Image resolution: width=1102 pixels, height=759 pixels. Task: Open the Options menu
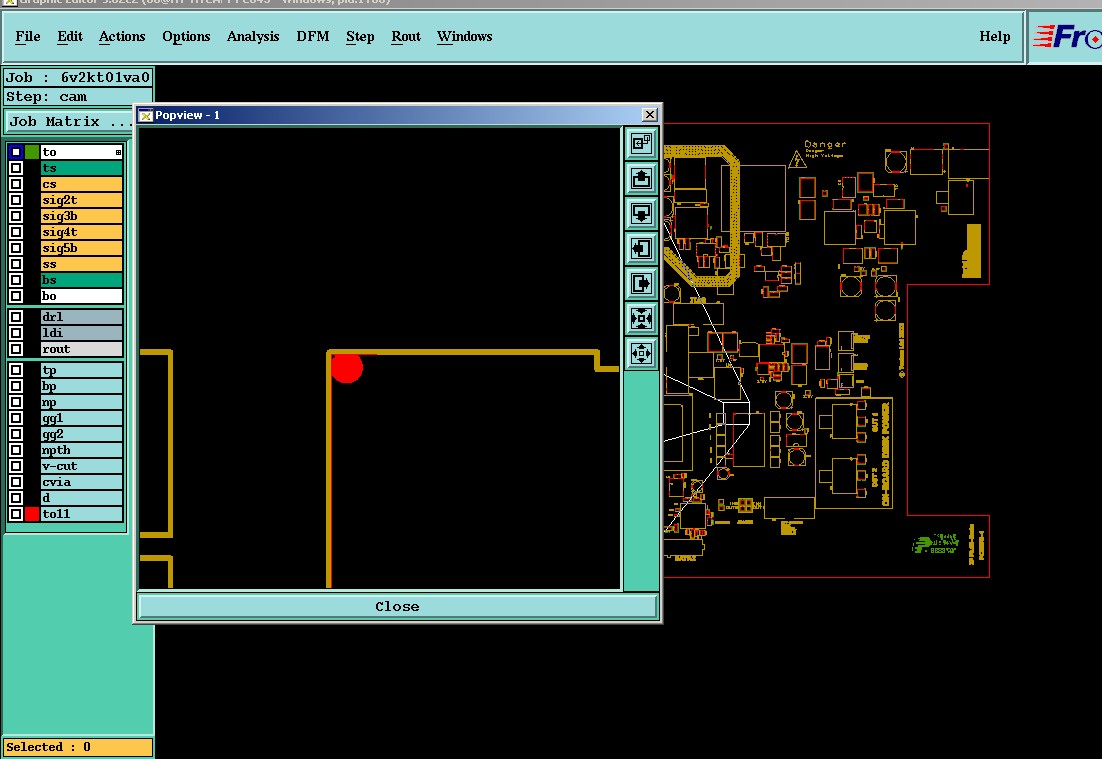[x=186, y=37]
